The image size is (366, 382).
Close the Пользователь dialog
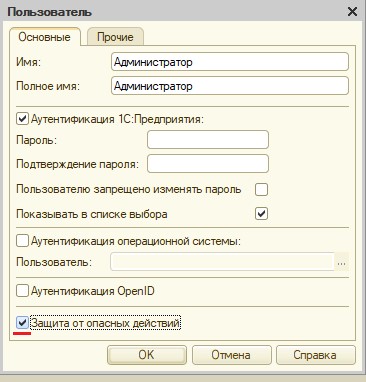[352, 12]
